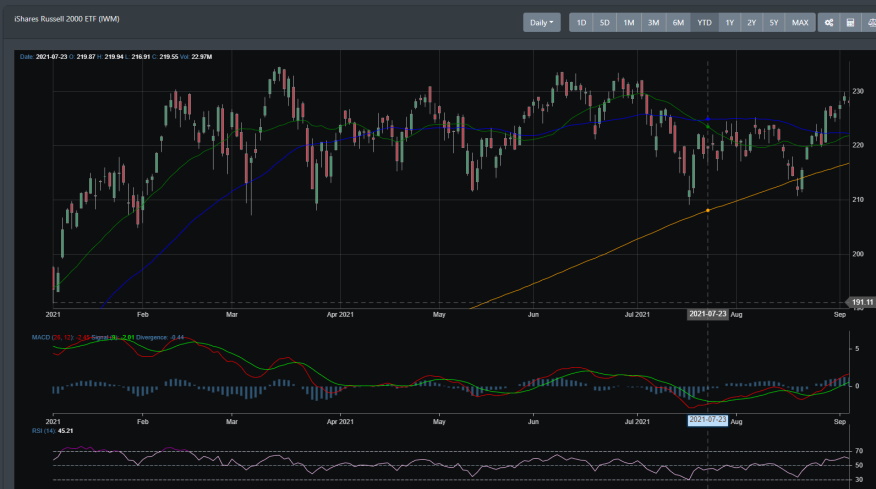Screen dimensions: 876x489
Task: Select the 1M range button
Action: (628, 22)
